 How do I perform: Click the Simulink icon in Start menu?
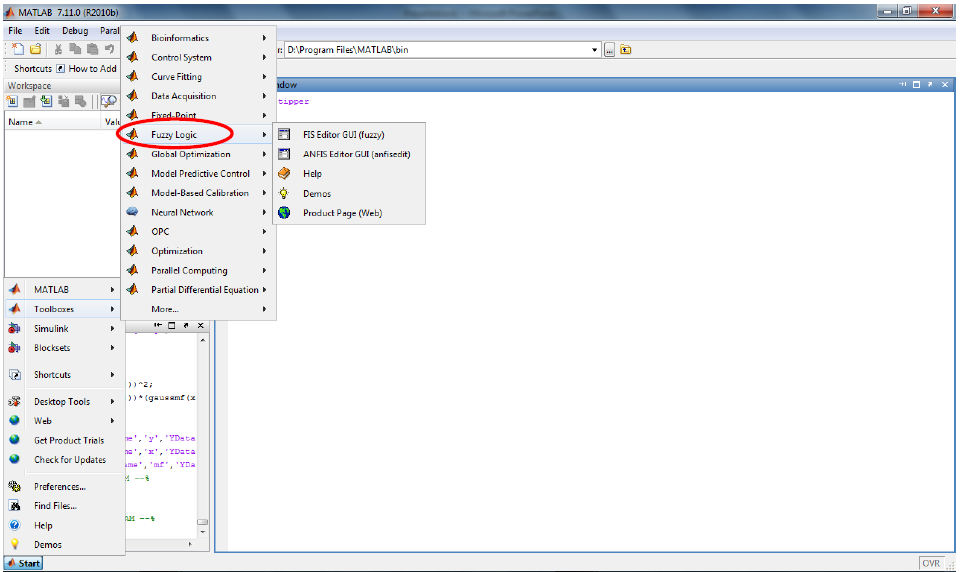(15, 329)
